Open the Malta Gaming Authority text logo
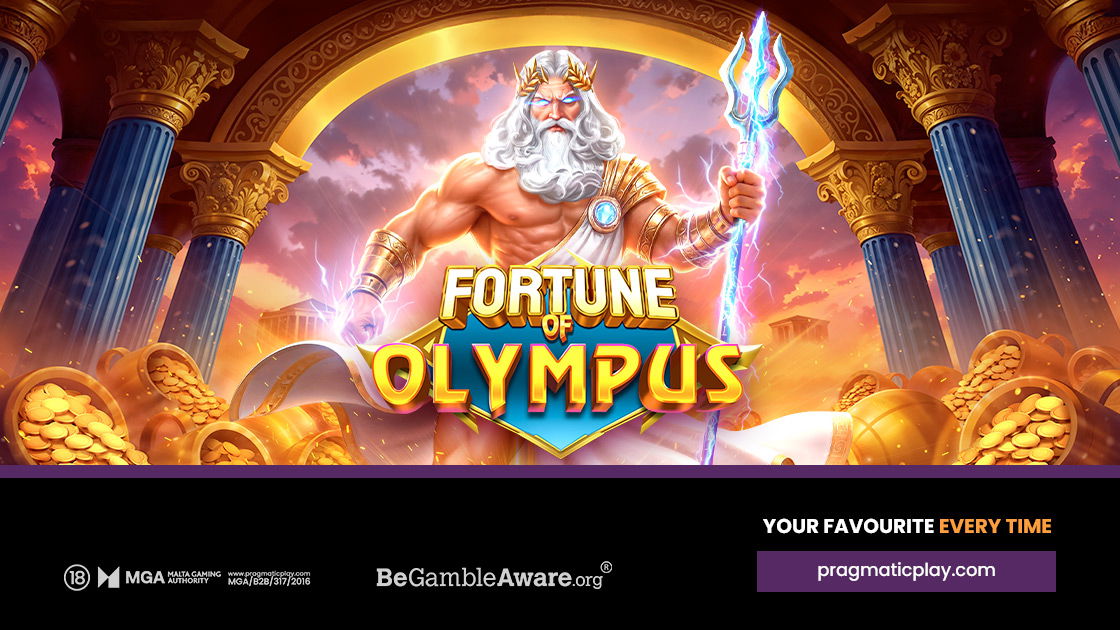This screenshot has height=630, width=1120. pyautogui.click(x=174, y=577)
